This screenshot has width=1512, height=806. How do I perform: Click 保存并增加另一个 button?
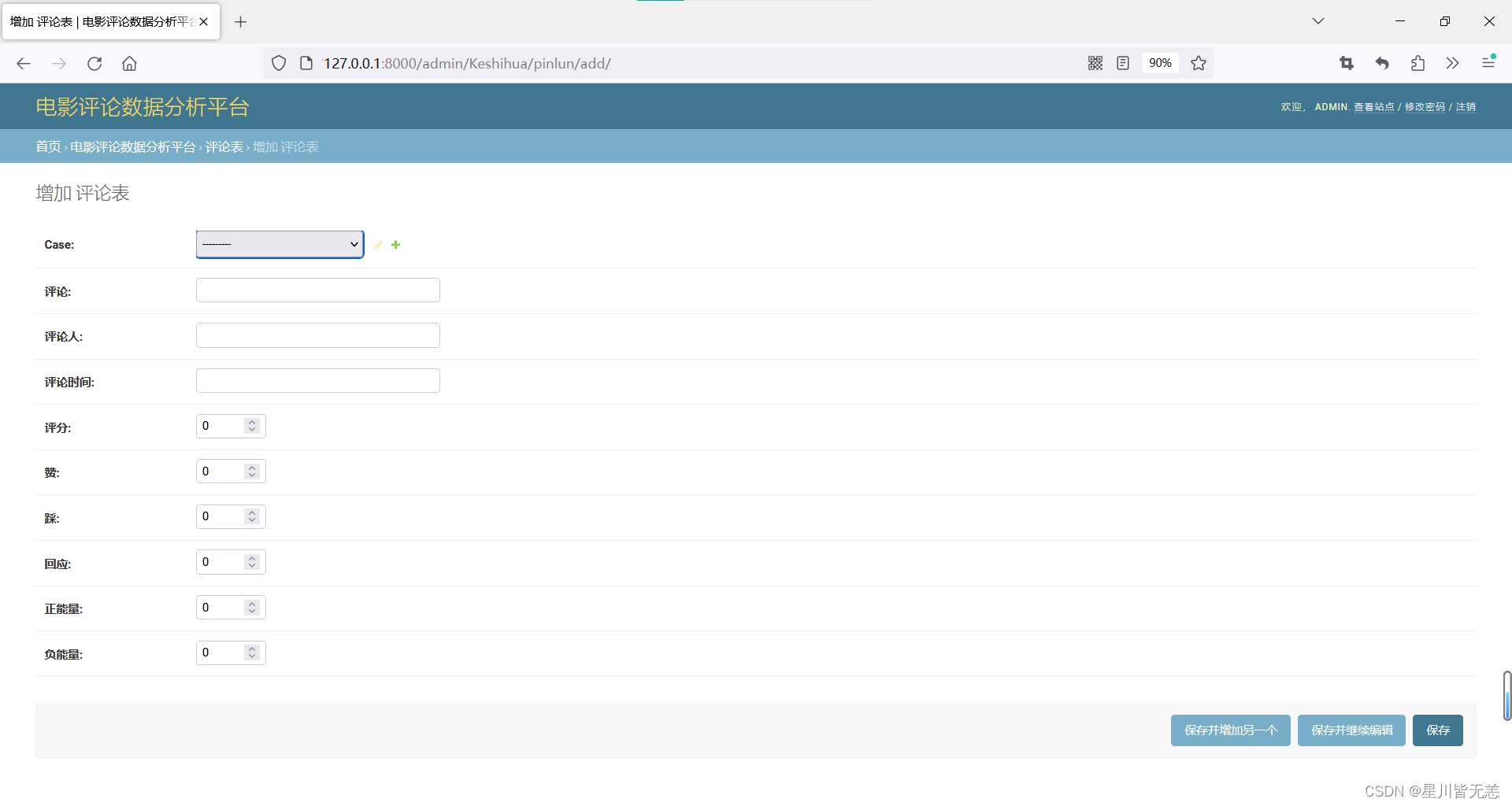click(x=1230, y=730)
